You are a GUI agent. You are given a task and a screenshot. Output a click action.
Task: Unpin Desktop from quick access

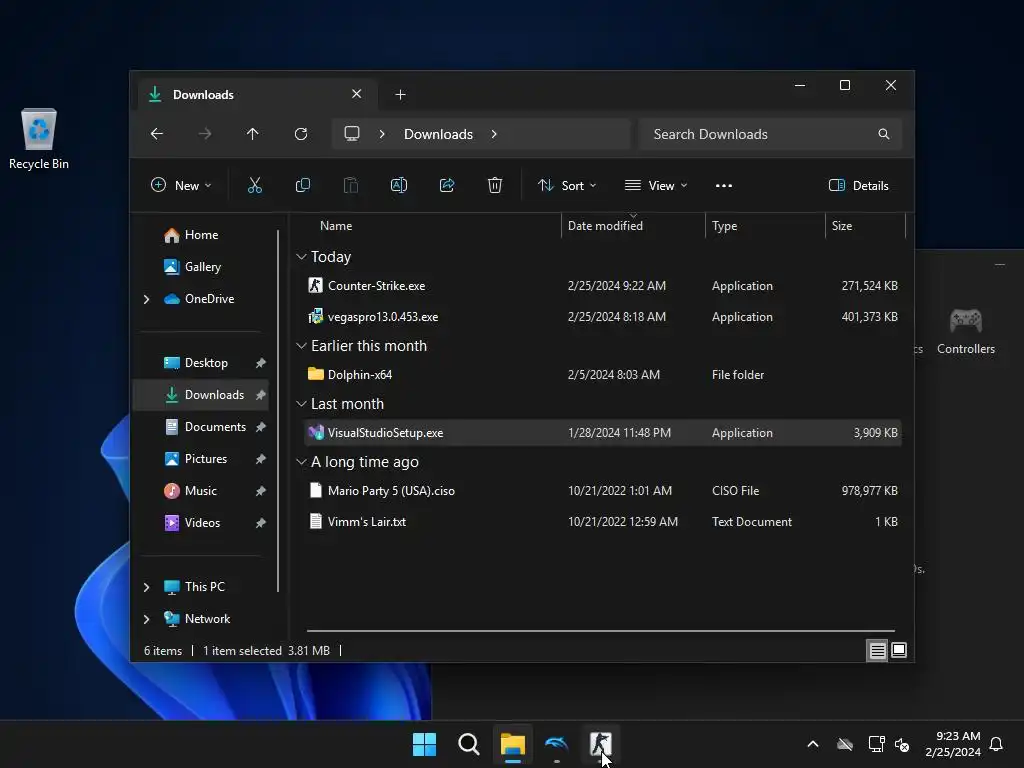pyautogui.click(x=261, y=363)
